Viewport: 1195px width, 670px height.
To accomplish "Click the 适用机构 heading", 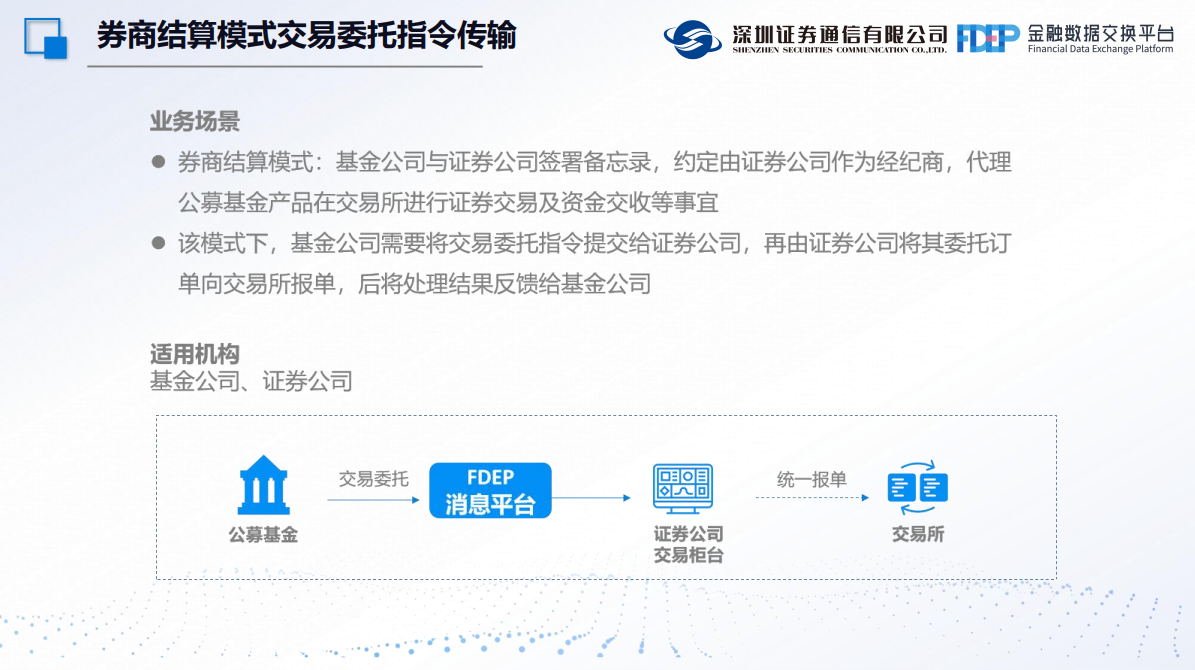I will coord(195,354).
